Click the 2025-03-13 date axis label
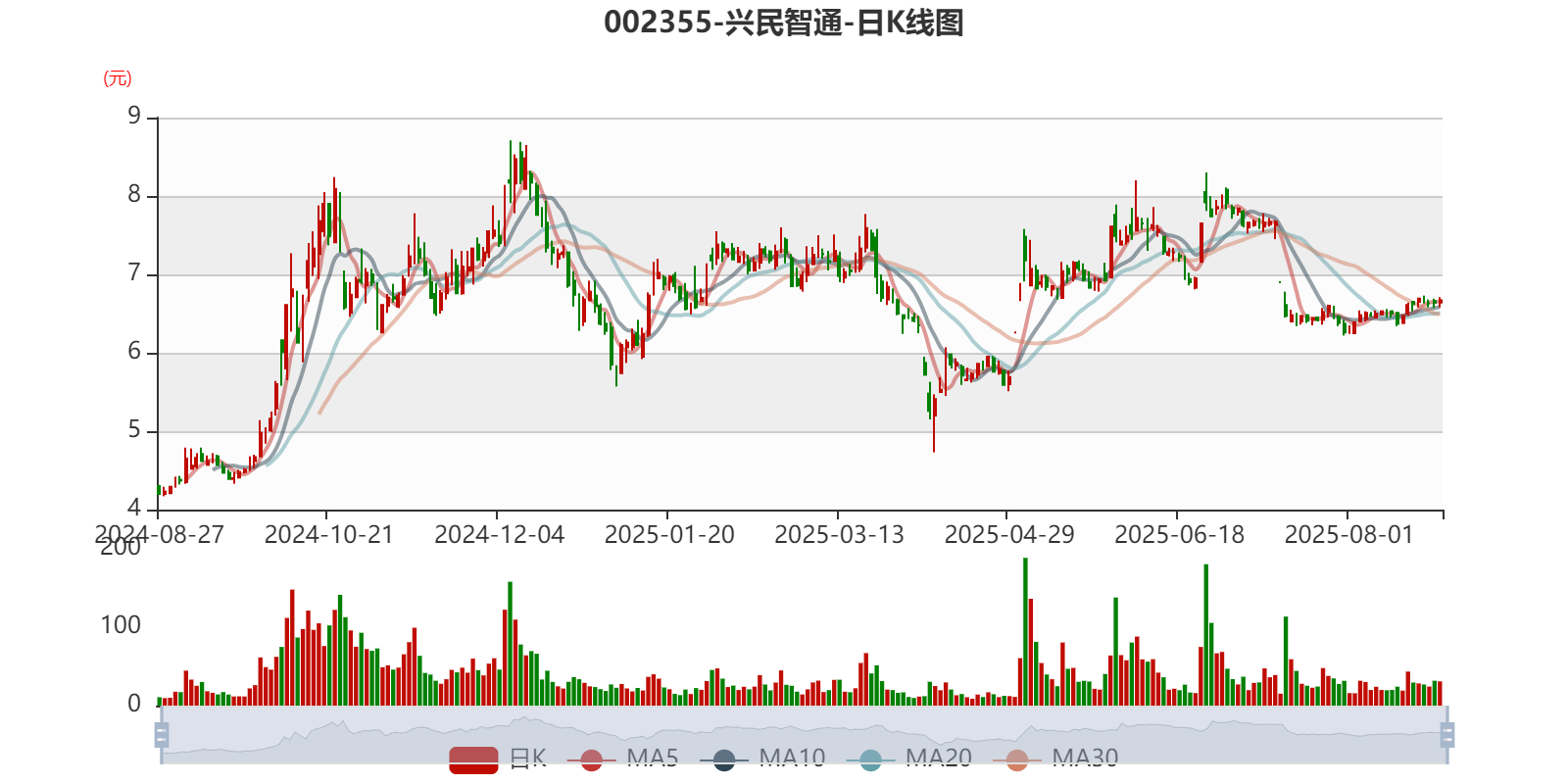 point(839,535)
